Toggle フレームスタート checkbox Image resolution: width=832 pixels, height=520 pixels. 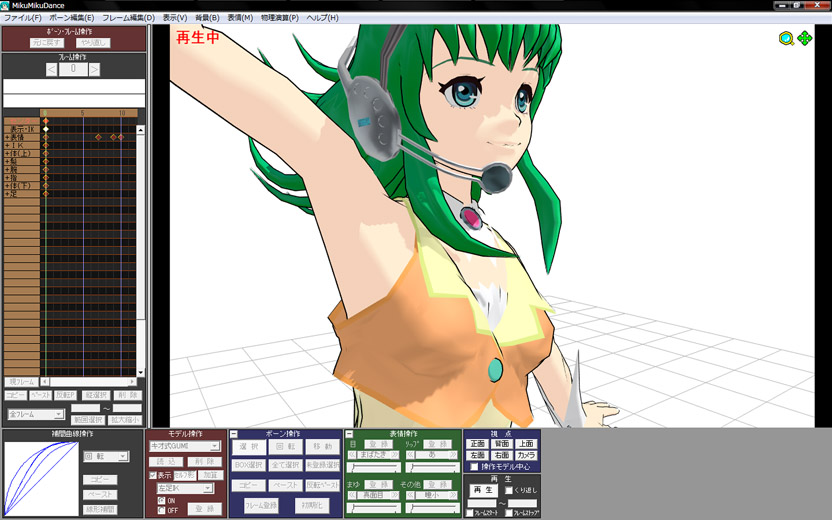(470, 513)
